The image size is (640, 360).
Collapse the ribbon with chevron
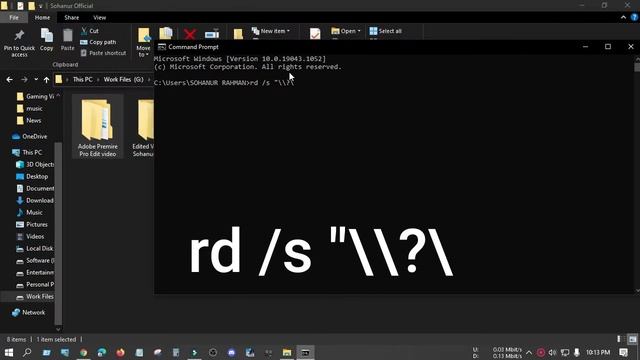[x=623, y=17]
